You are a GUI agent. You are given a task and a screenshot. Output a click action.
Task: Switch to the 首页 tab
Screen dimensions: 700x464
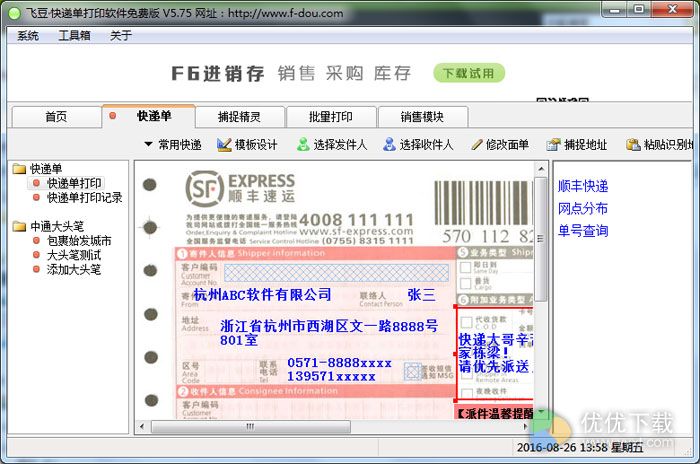56,117
